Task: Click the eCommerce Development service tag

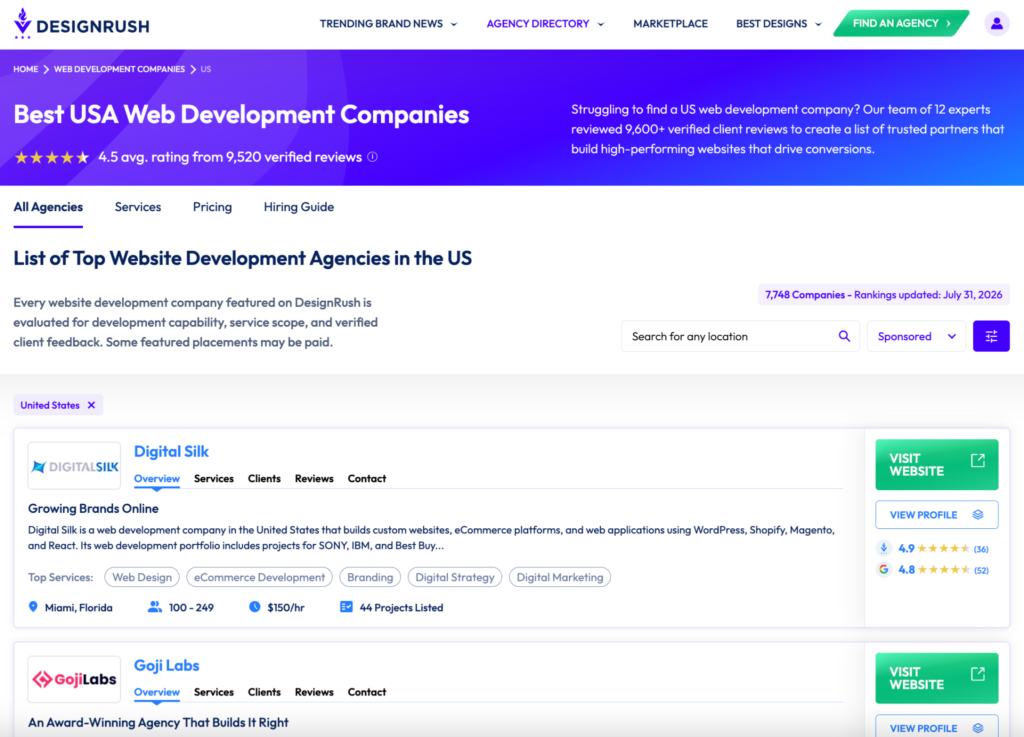Action: click(259, 577)
